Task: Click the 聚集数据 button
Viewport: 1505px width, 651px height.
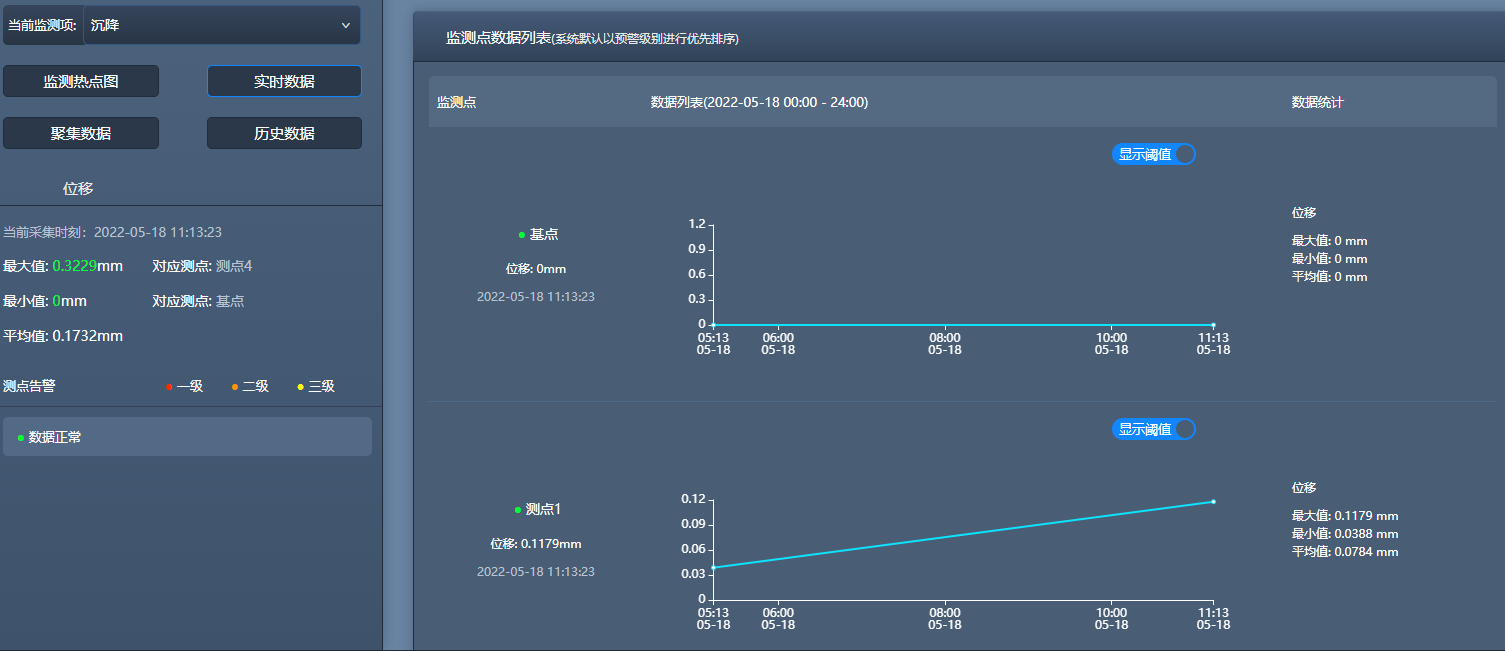Action: [81, 132]
